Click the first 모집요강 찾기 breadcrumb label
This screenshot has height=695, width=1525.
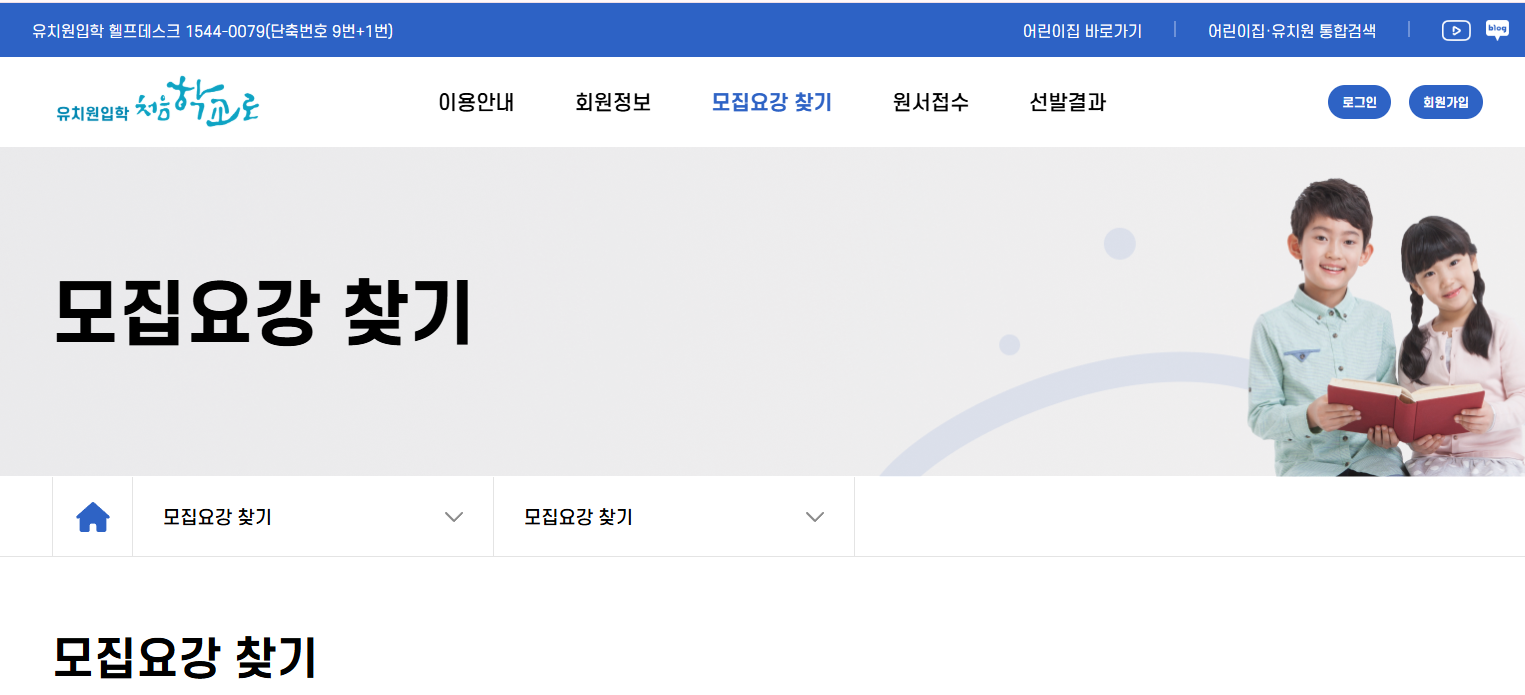(x=219, y=515)
